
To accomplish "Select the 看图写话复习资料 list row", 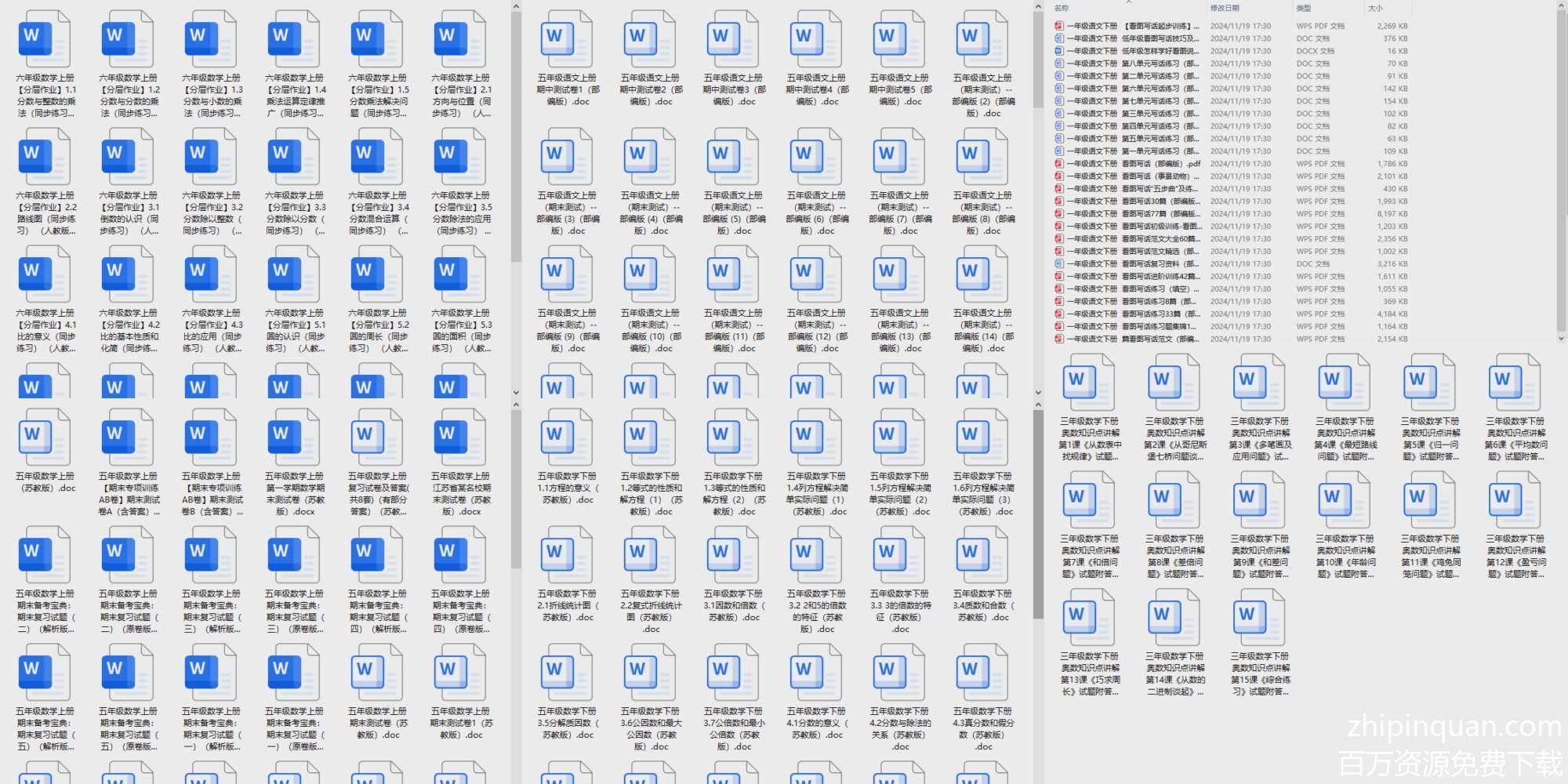I will 1232,264.
